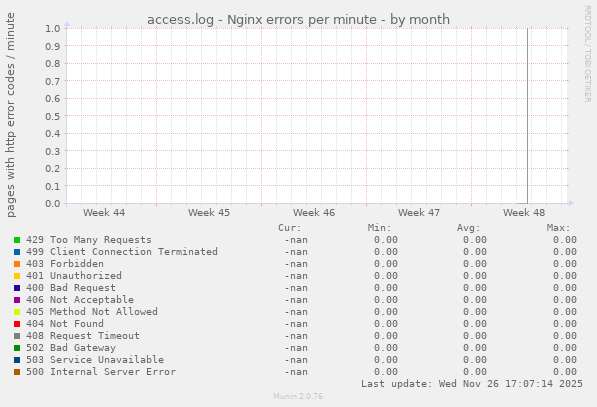Click the y-axis label '0.0'
597x407 pixels.
tap(53, 203)
